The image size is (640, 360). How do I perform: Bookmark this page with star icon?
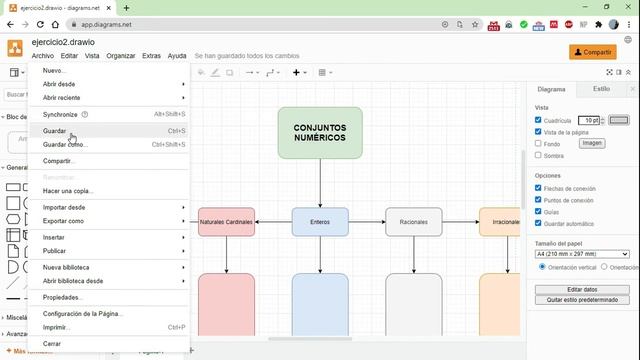coord(475,24)
